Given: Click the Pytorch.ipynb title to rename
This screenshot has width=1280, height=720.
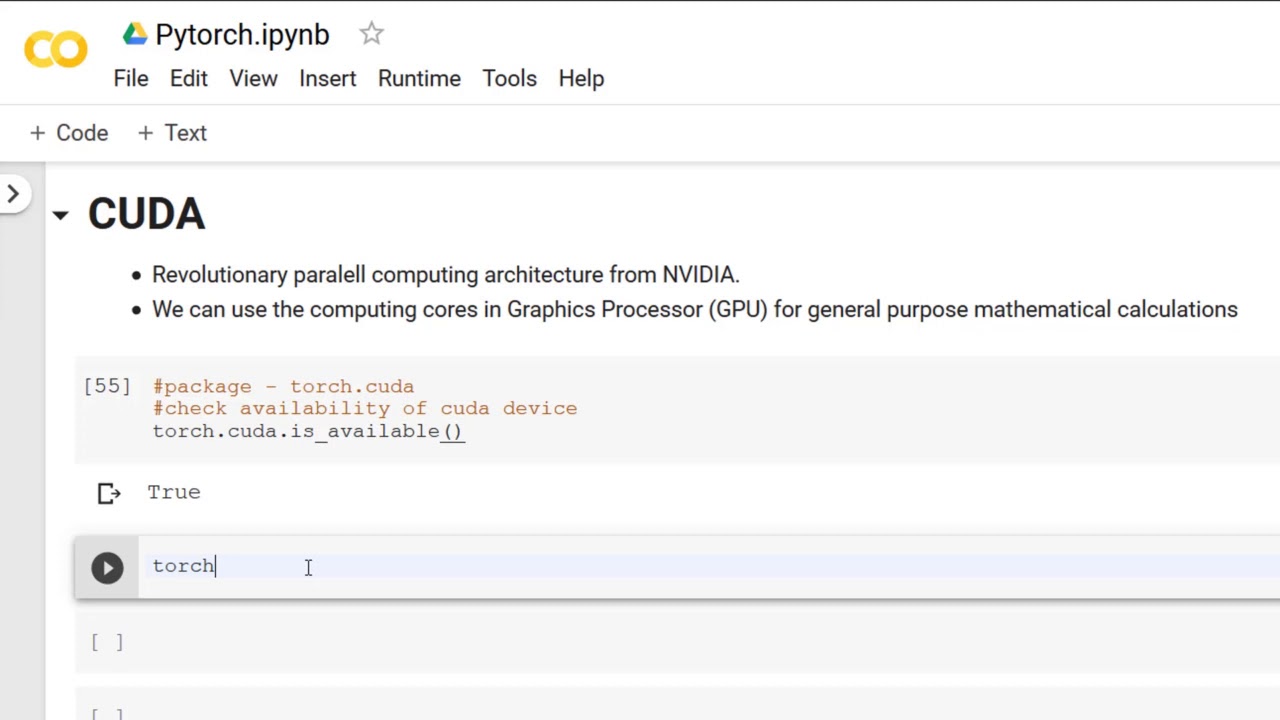Looking at the screenshot, I should click(242, 34).
